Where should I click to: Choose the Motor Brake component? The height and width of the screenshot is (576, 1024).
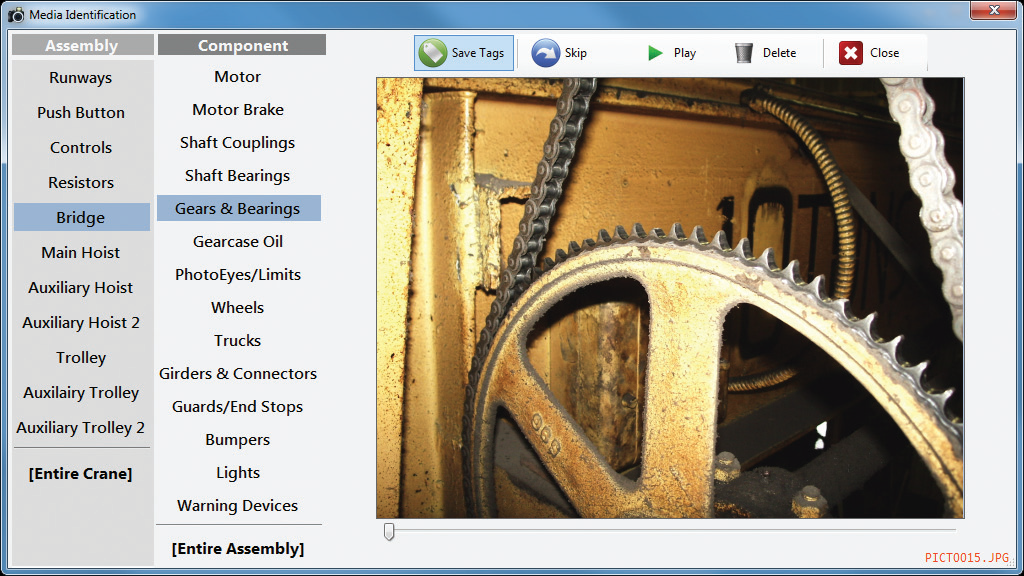[x=238, y=110]
